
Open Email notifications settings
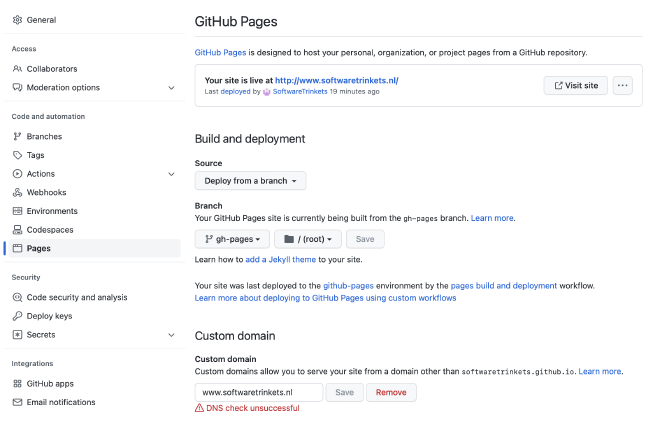60,402
